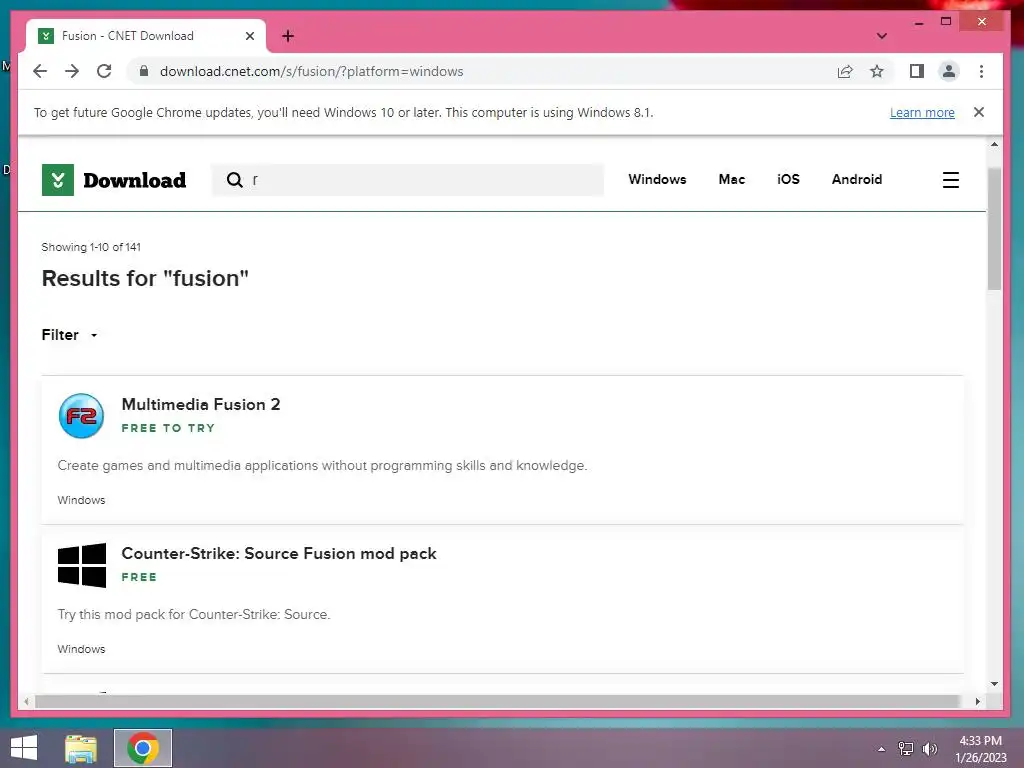Open Counter-Strike: Source Fusion mod pack link
This screenshot has height=768, width=1024.
tap(279, 554)
